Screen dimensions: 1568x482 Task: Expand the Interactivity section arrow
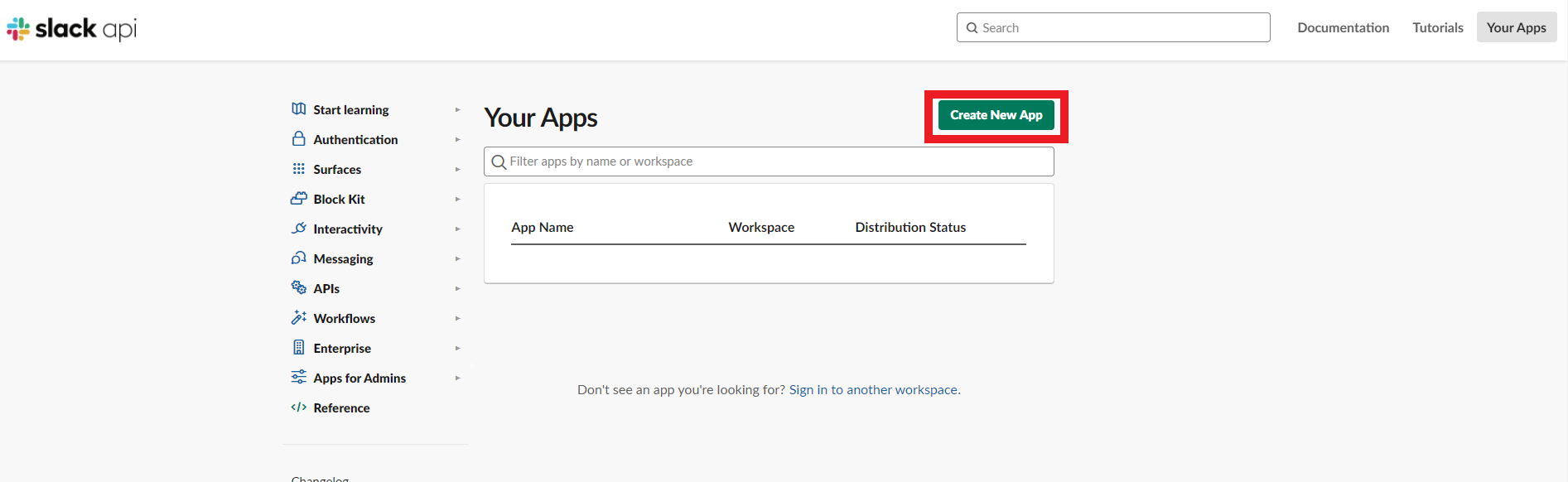click(x=457, y=229)
